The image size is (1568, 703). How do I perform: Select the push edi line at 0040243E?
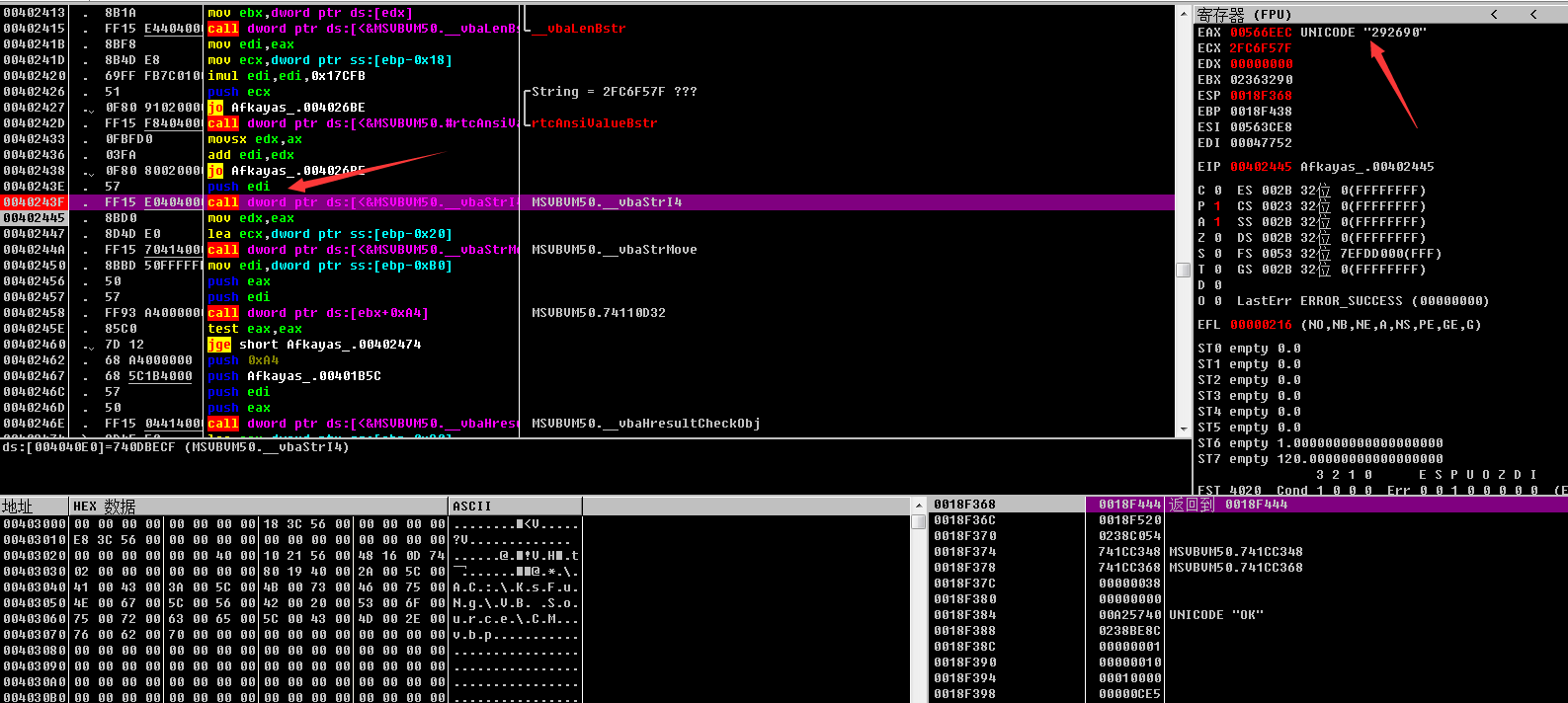(239, 187)
